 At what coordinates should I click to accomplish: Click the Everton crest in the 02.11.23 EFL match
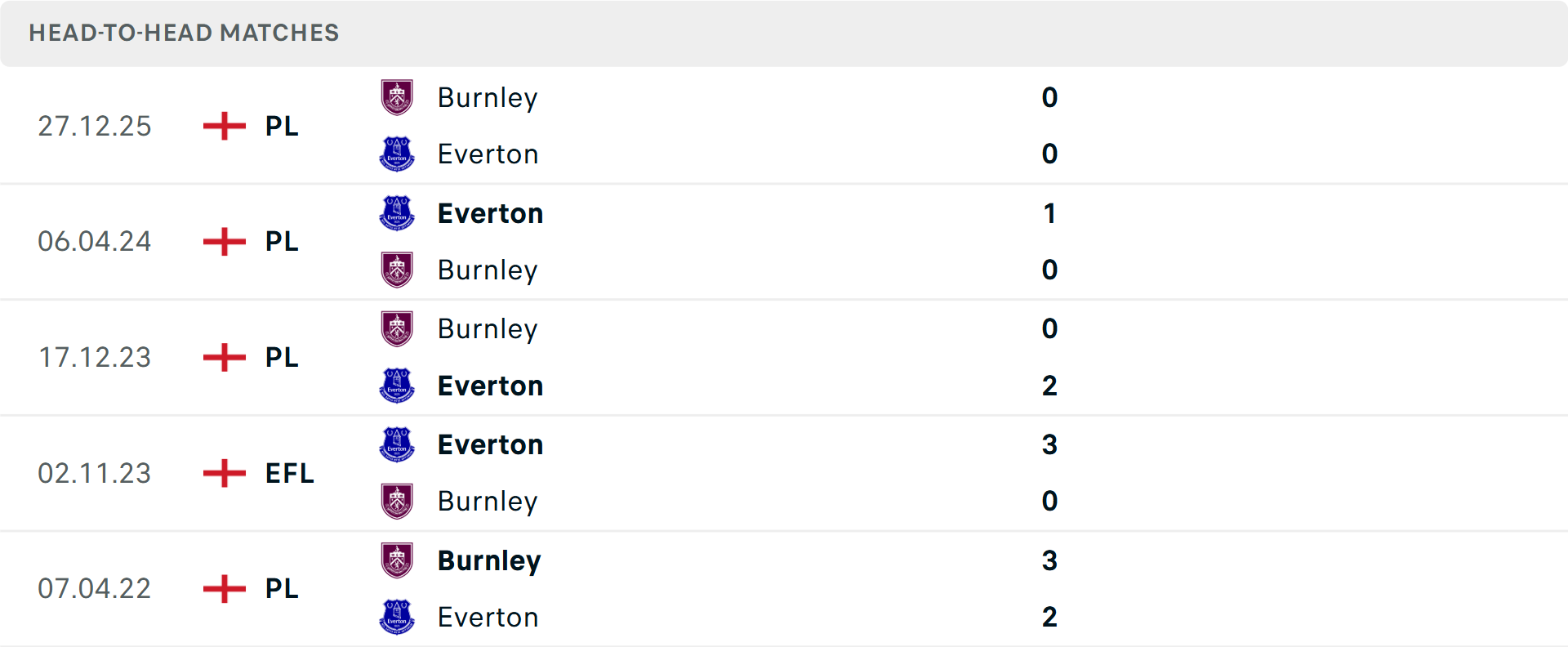coord(398,444)
